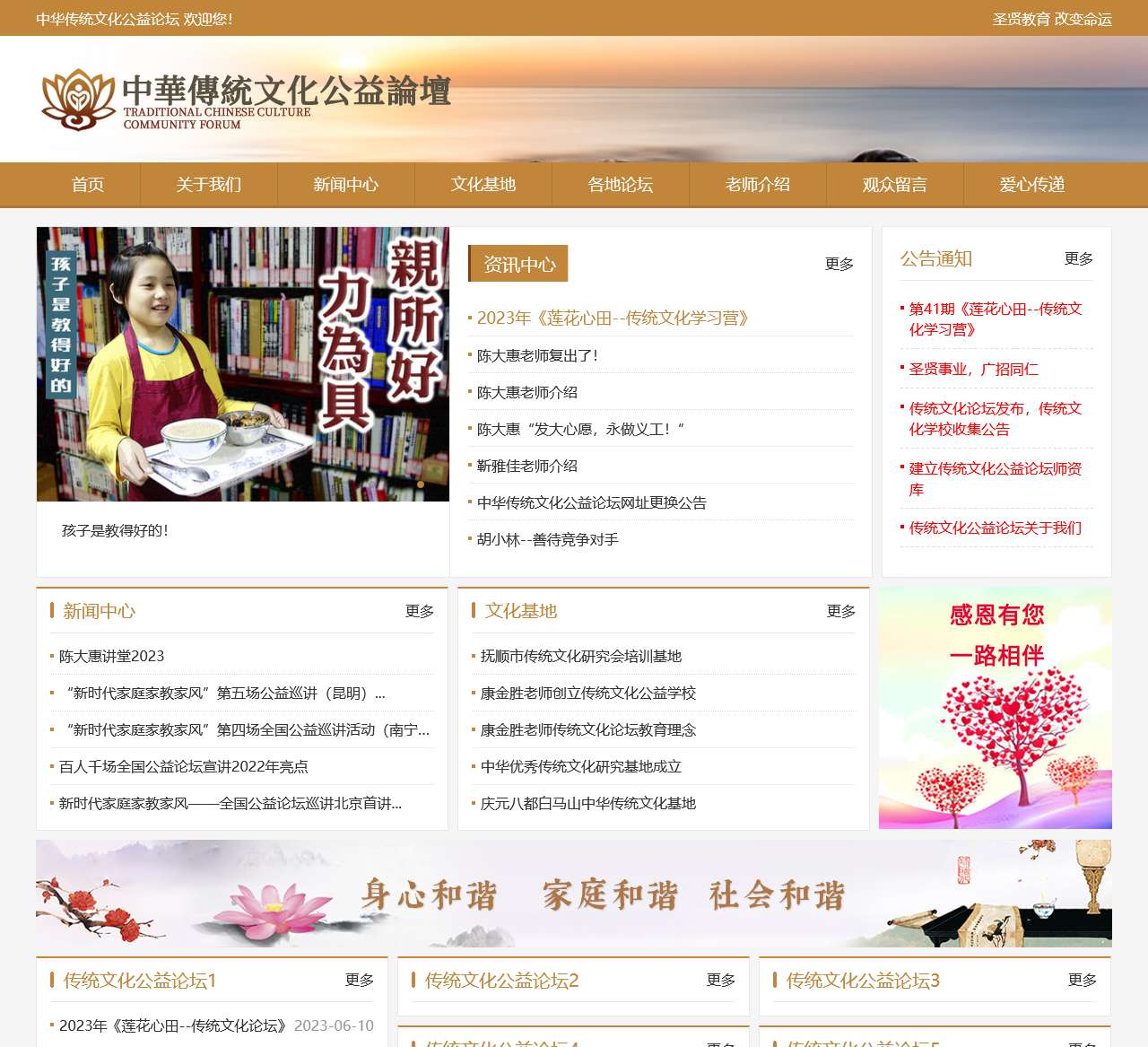Click 更多 in the 公告通知 panel
The width and height of the screenshot is (1148, 1047).
pos(1078,259)
